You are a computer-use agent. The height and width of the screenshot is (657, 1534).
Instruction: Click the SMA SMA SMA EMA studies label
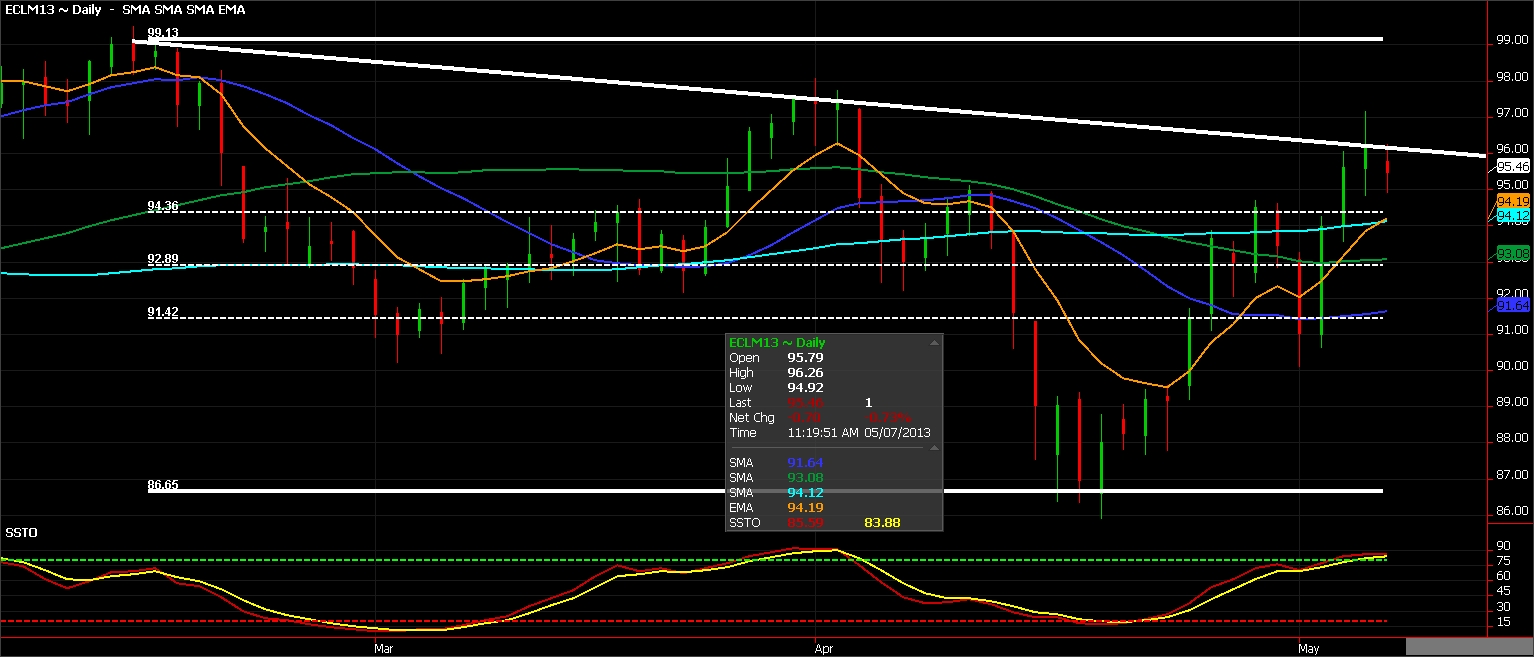[184, 9]
